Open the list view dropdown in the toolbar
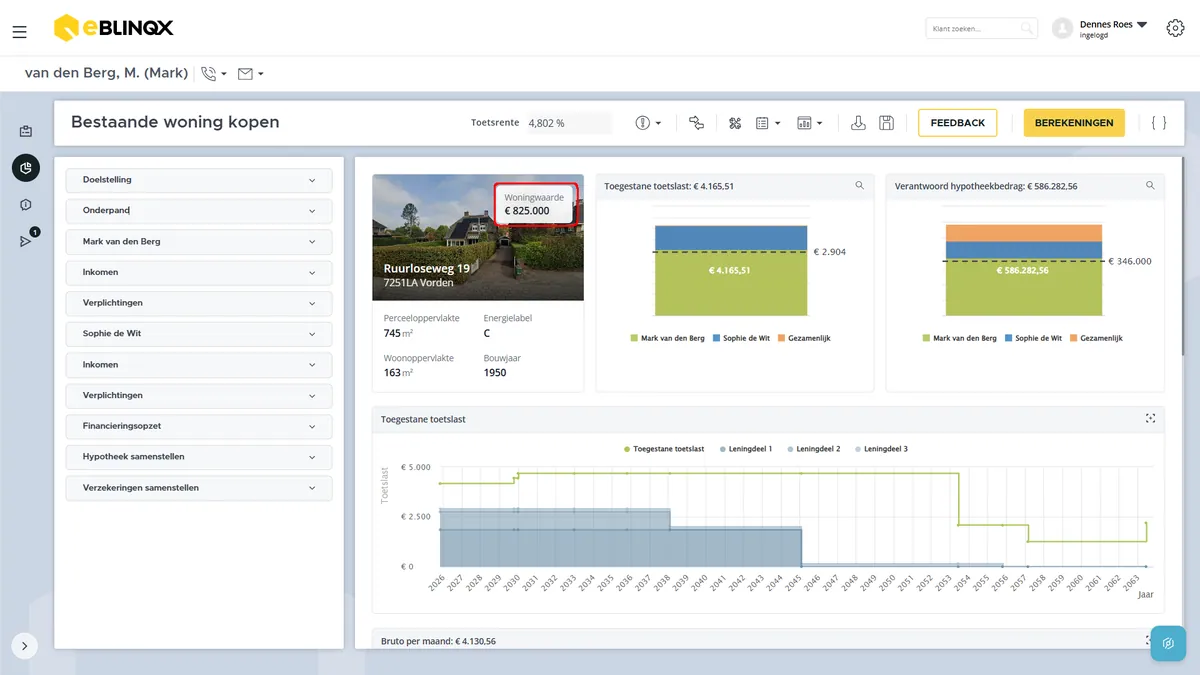Image resolution: width=1200 pixels, height=675 pixels. [x=768, y=123]
